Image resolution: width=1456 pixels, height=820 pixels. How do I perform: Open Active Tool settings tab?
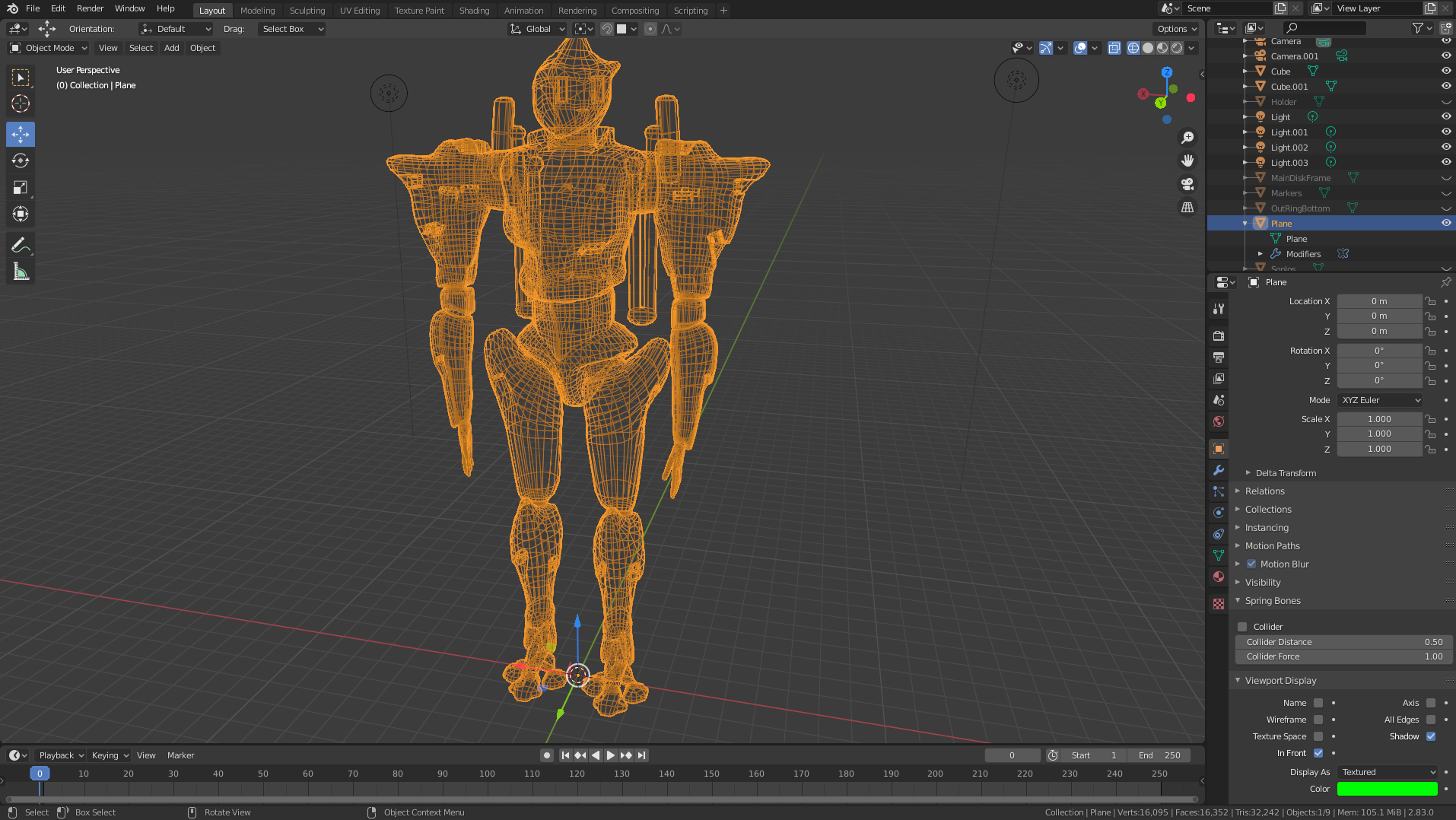point(1219,309)
